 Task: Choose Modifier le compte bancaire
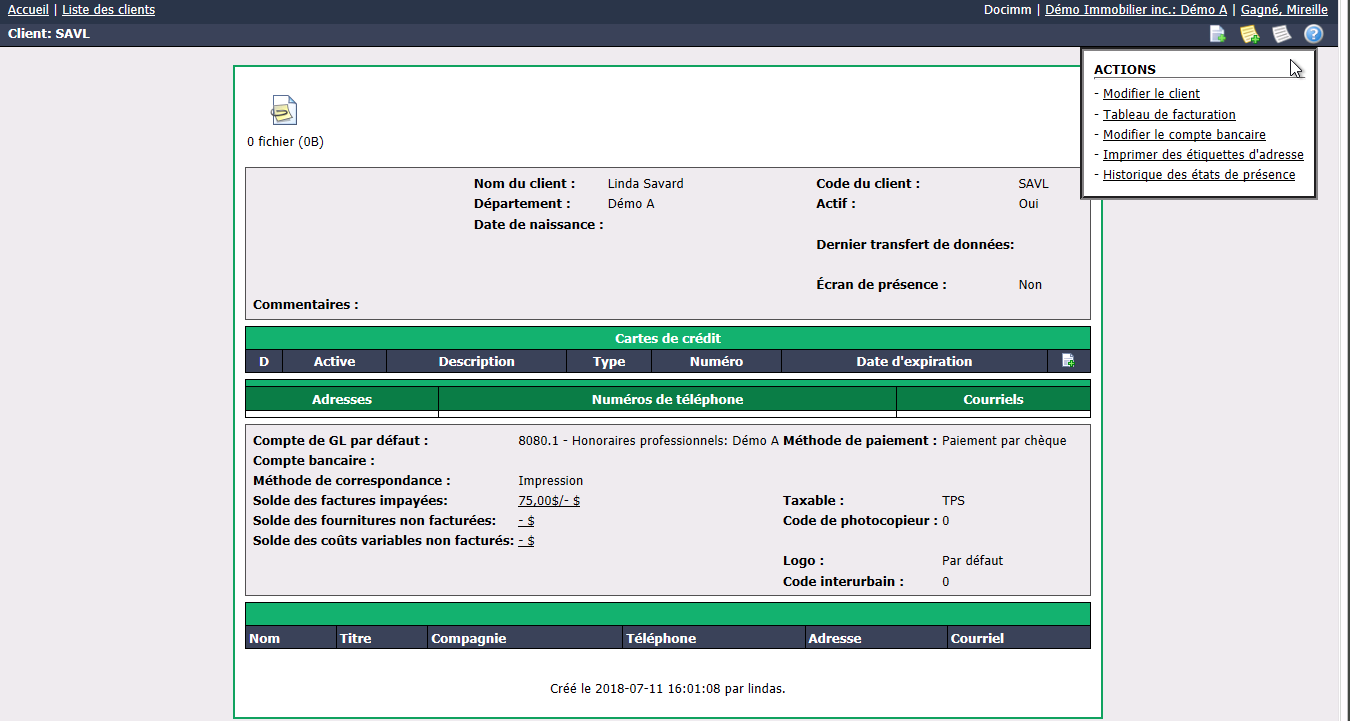pos(1184,135)
